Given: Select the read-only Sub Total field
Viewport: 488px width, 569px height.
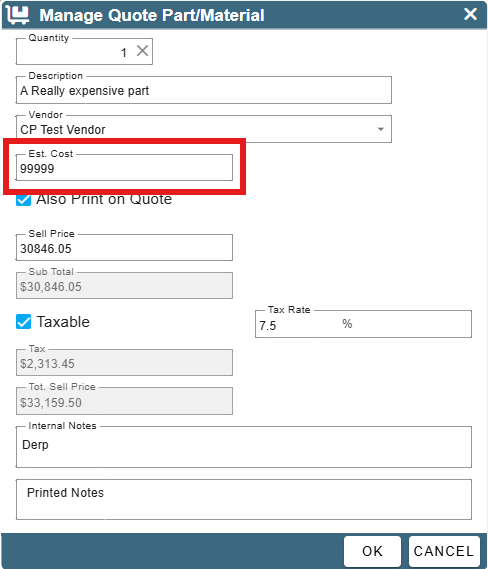Looking at the screenshot, I should pyautogui.click(x=124, y=286).
